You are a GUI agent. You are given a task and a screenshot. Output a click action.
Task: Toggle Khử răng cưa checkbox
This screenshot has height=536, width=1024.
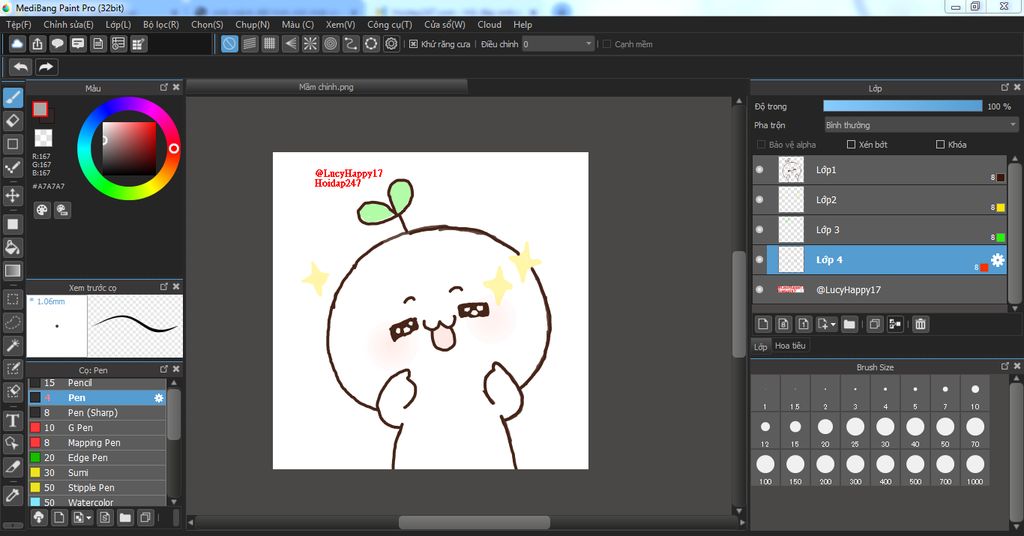pos(413,44)
